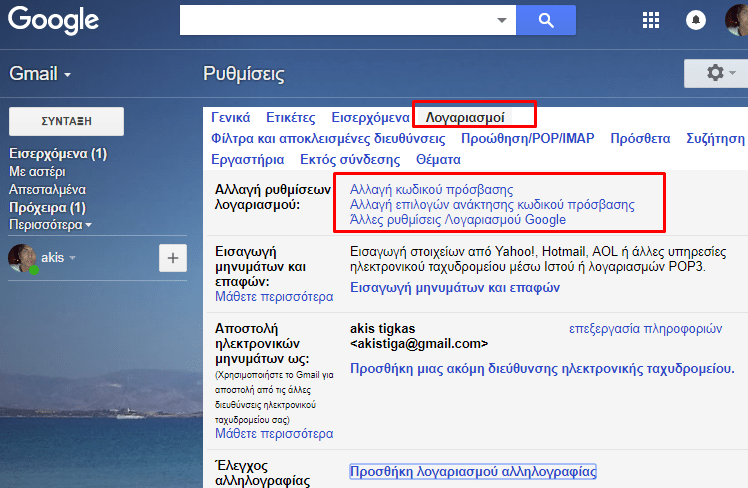Click Αλλαγή κωδικού πρόσβασης link

click(432, 189)
